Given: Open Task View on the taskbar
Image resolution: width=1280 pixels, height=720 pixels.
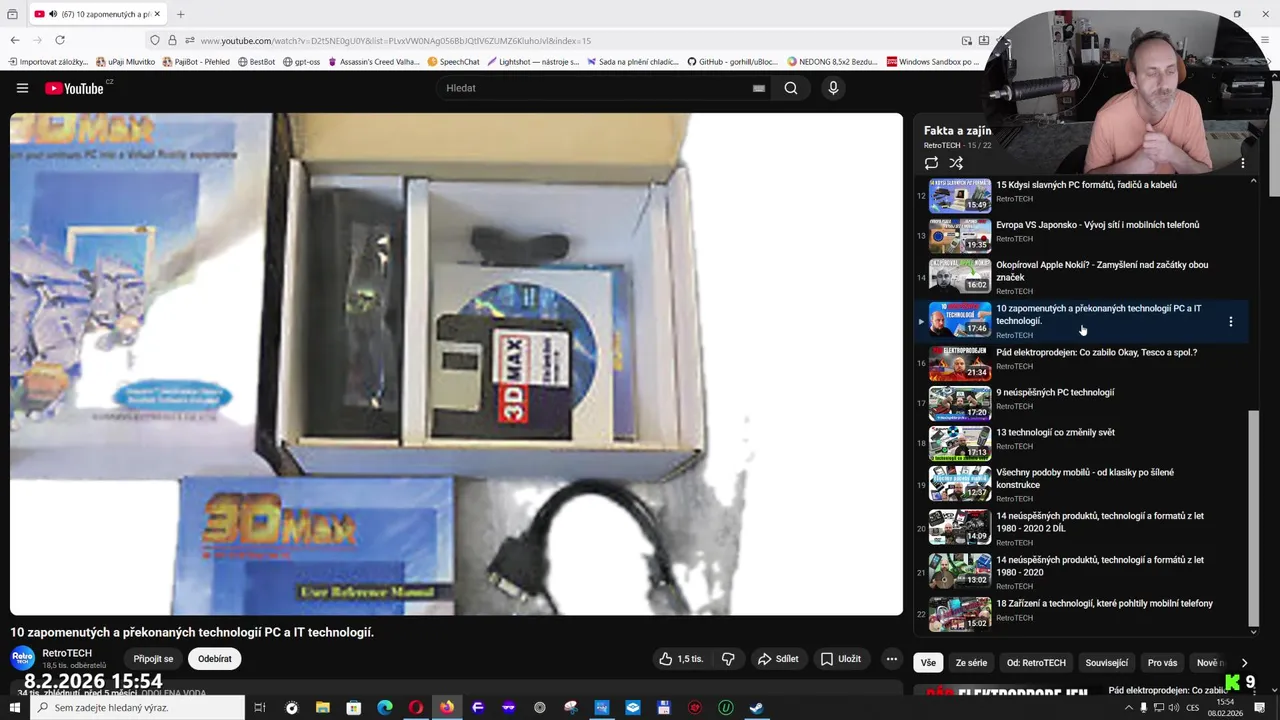Looking at the screenshot, I should [x=260, y=708].
